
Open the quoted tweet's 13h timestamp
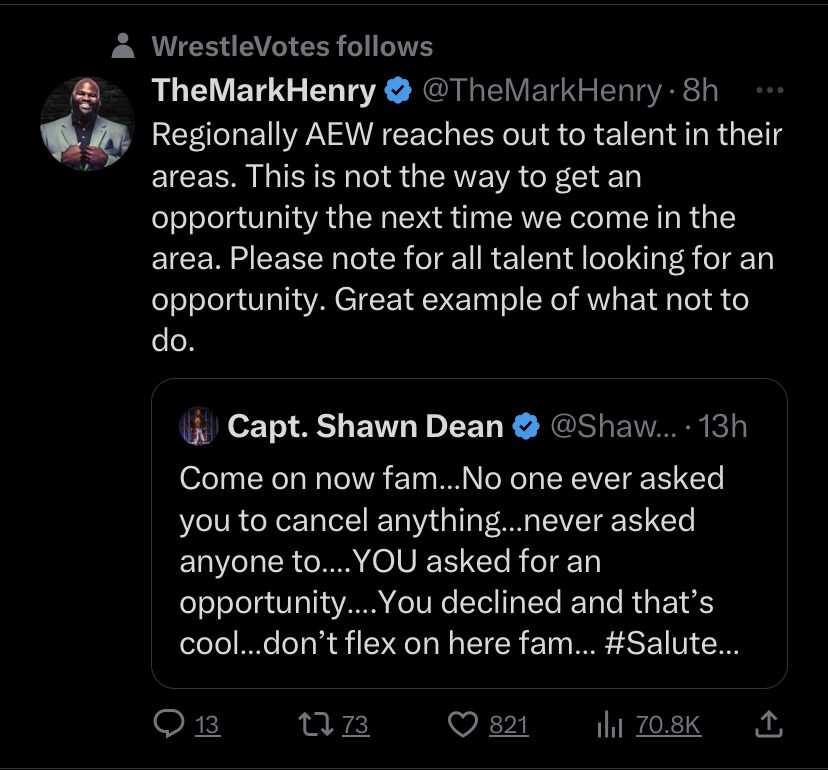point(722,427)
